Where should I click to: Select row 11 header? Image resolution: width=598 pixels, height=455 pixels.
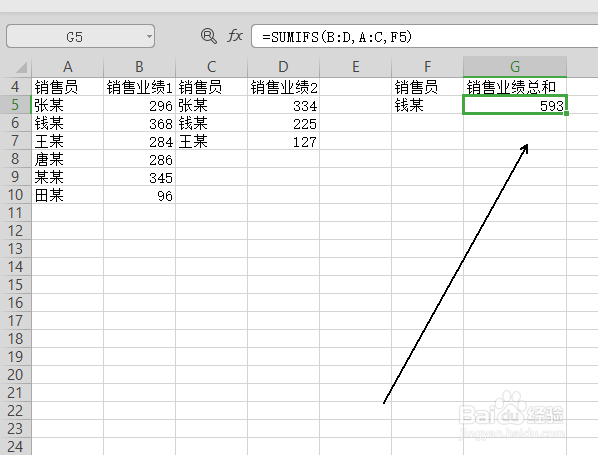pos(15,212)
